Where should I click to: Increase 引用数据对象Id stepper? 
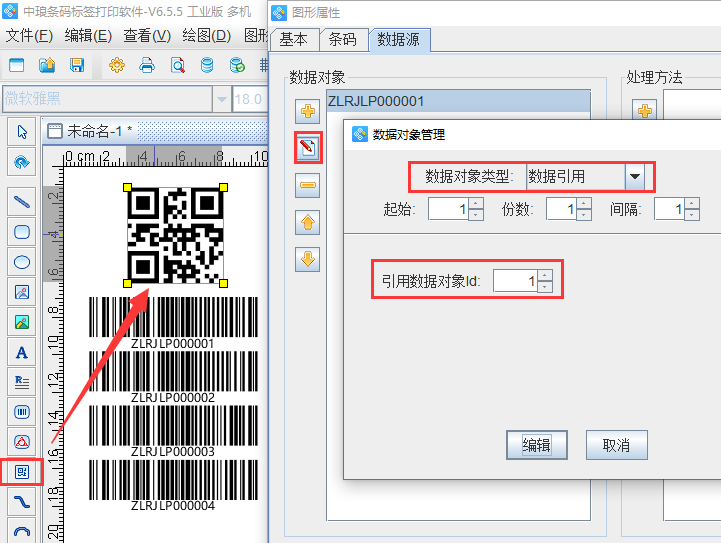tap(545, 275)
